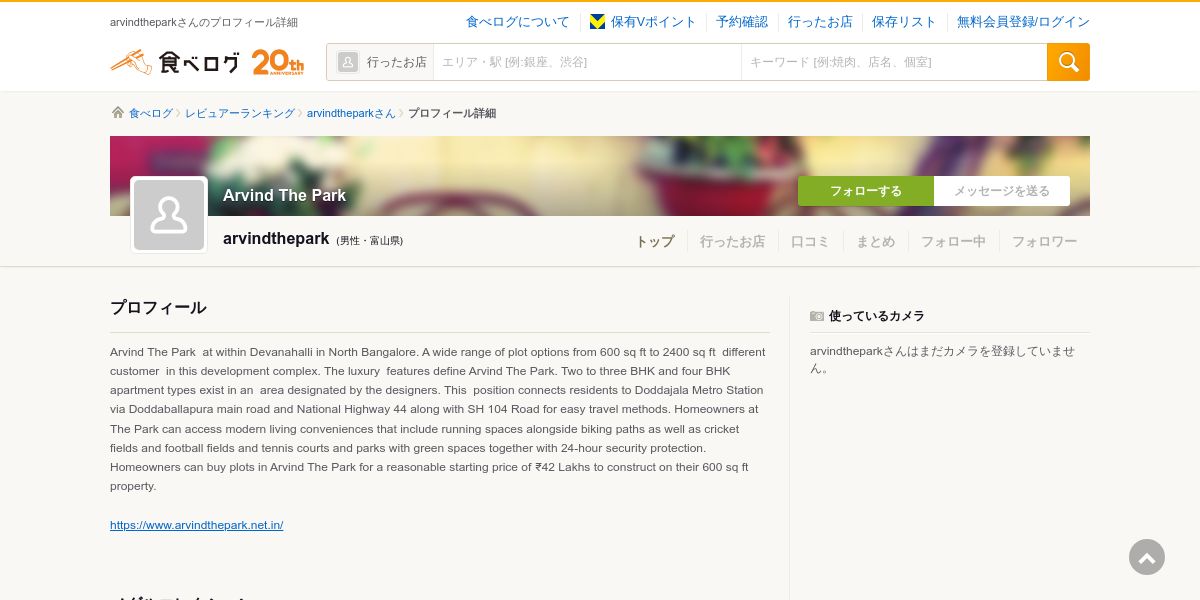
Task: Click the scroll-to-top arrow button
Action: tap(1147, 557)
